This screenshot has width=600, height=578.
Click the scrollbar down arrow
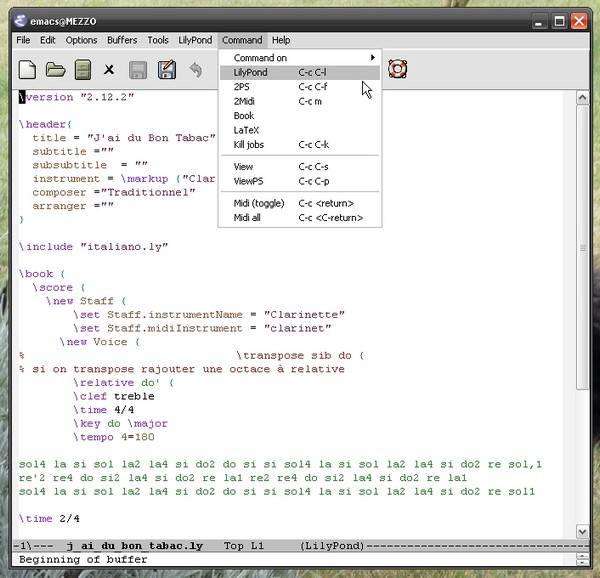click(x=582, y=531)
